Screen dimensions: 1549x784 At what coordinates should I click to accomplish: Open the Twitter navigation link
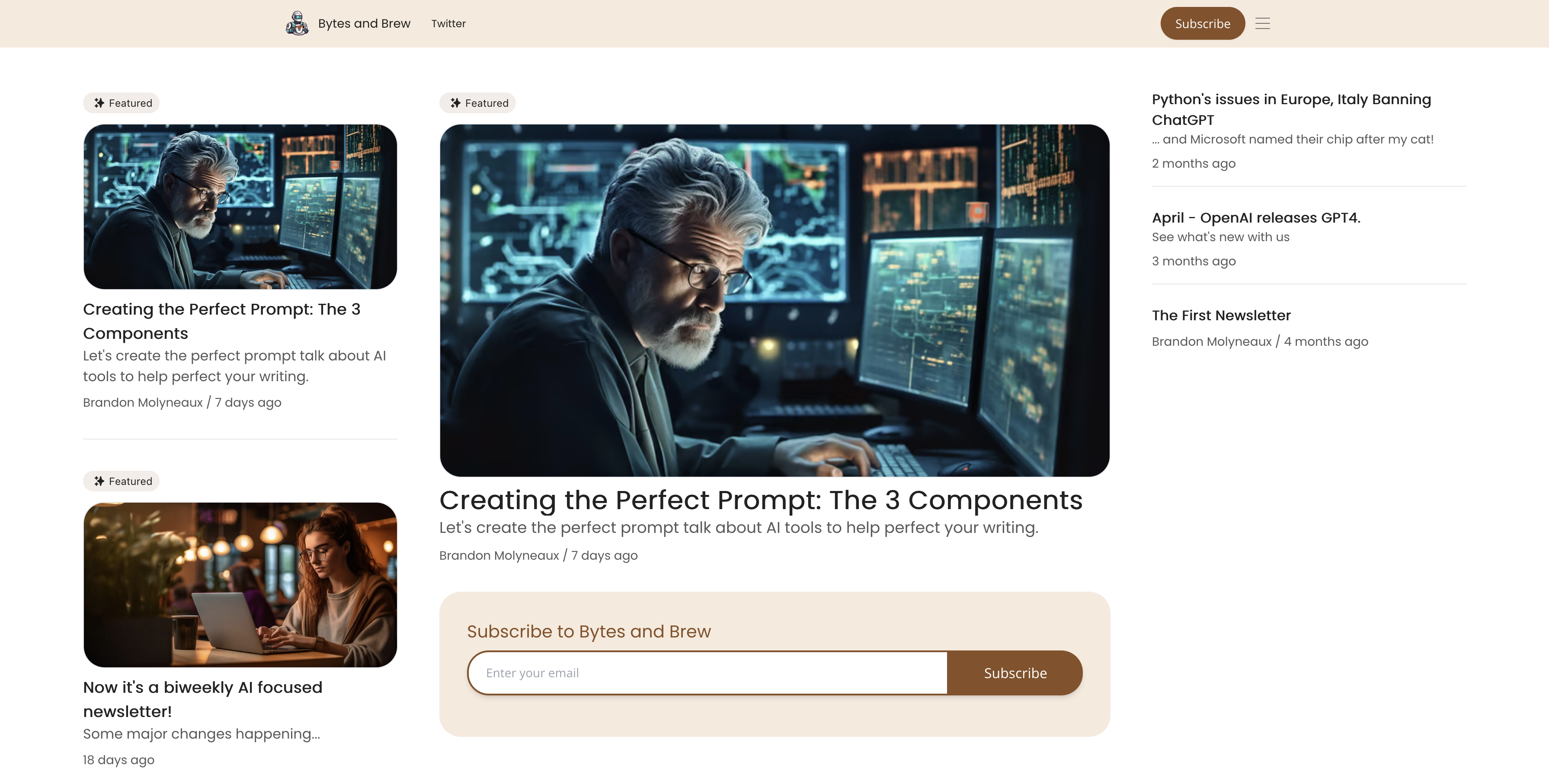pyautogui.click(x=448, y=23)
